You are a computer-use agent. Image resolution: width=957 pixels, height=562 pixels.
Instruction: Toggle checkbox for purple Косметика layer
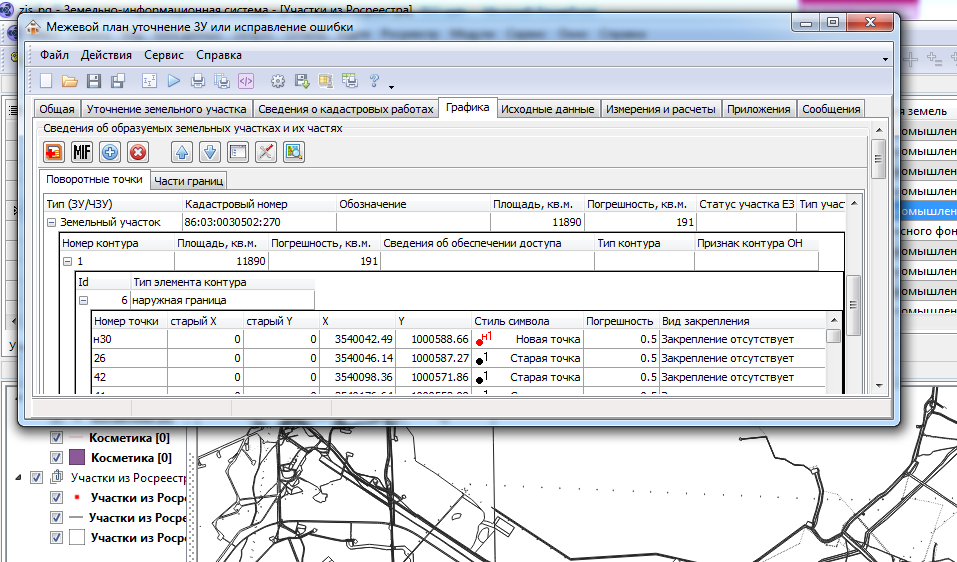pyautogui.click(x=58, y=458)
